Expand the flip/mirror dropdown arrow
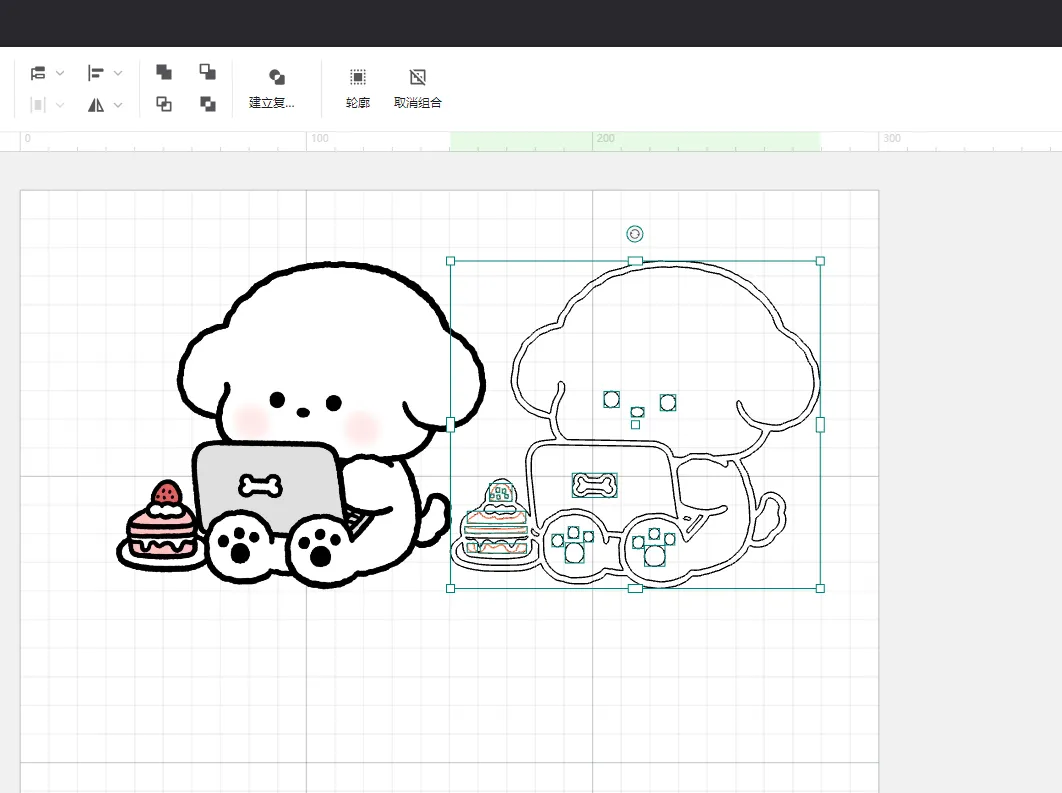This screenshot has height=793, width=1062. click(x=118, y=105)
